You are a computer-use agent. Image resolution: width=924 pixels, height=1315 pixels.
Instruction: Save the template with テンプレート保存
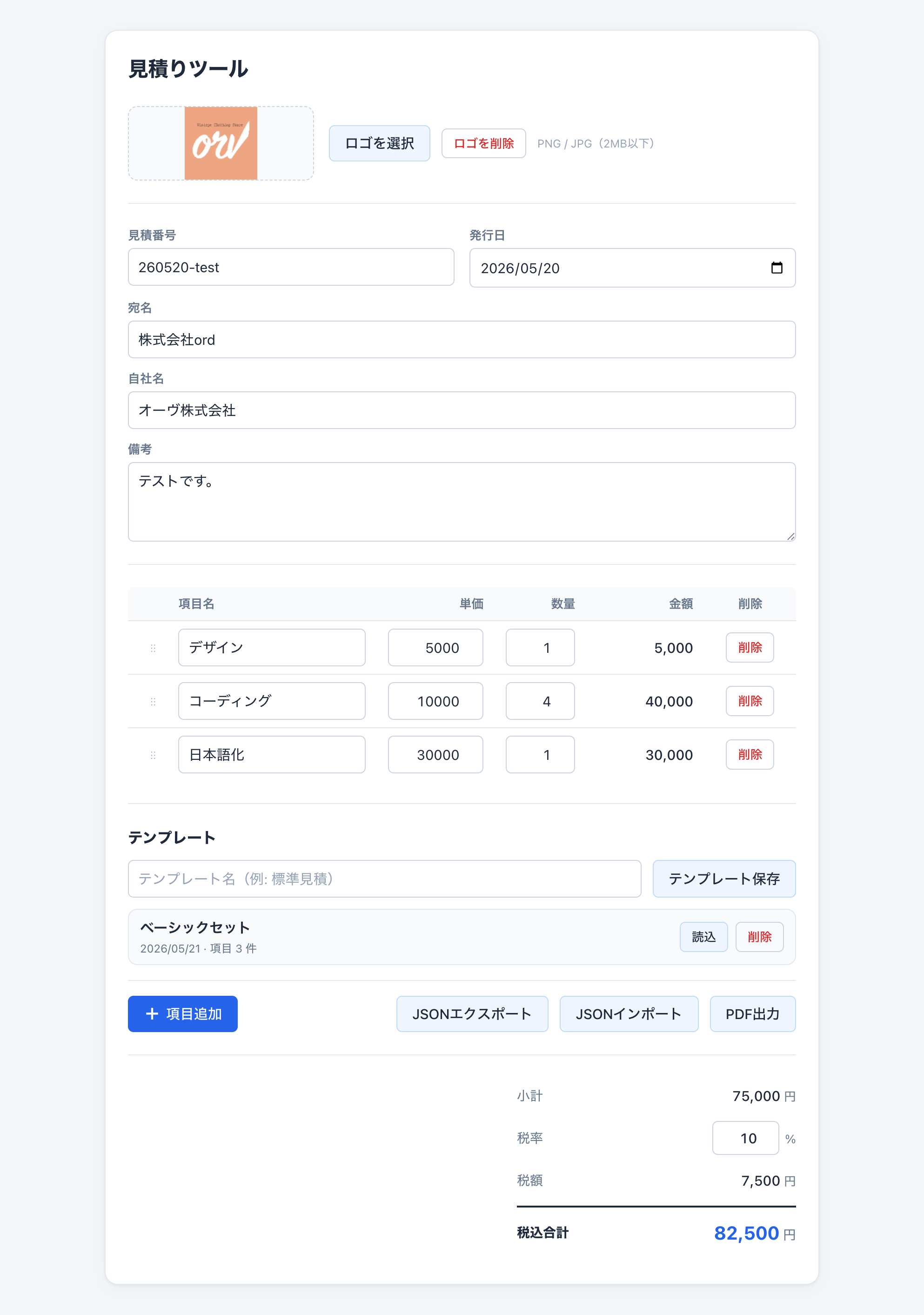click(x=723, y=879)
